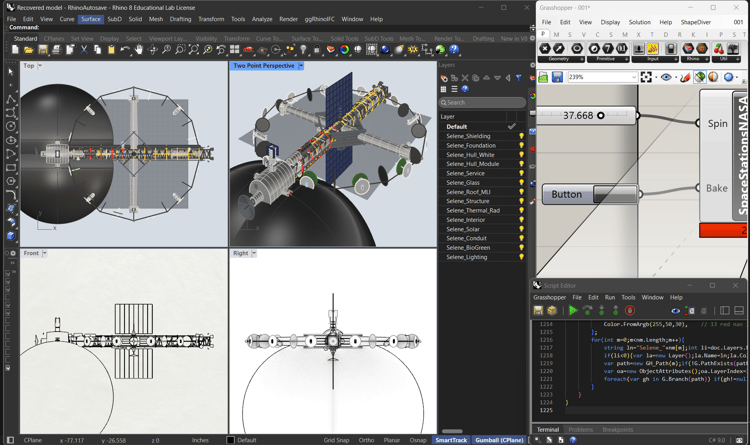
Task: Toggle Grid Snap in status bar
Action: coord(336,440)
